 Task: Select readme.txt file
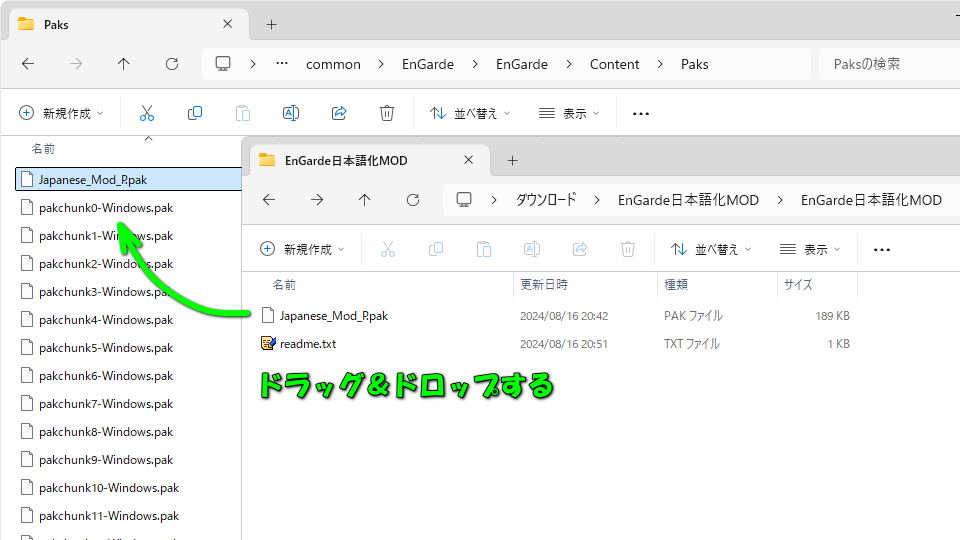[308, 344]
